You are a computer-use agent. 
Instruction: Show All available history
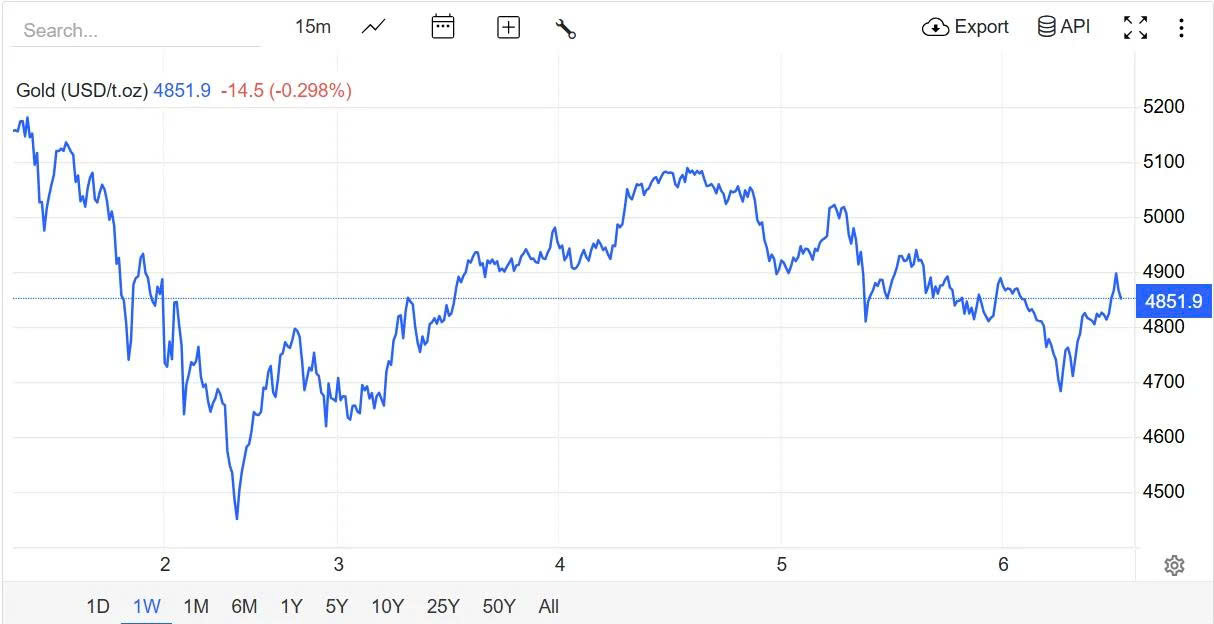548,606
